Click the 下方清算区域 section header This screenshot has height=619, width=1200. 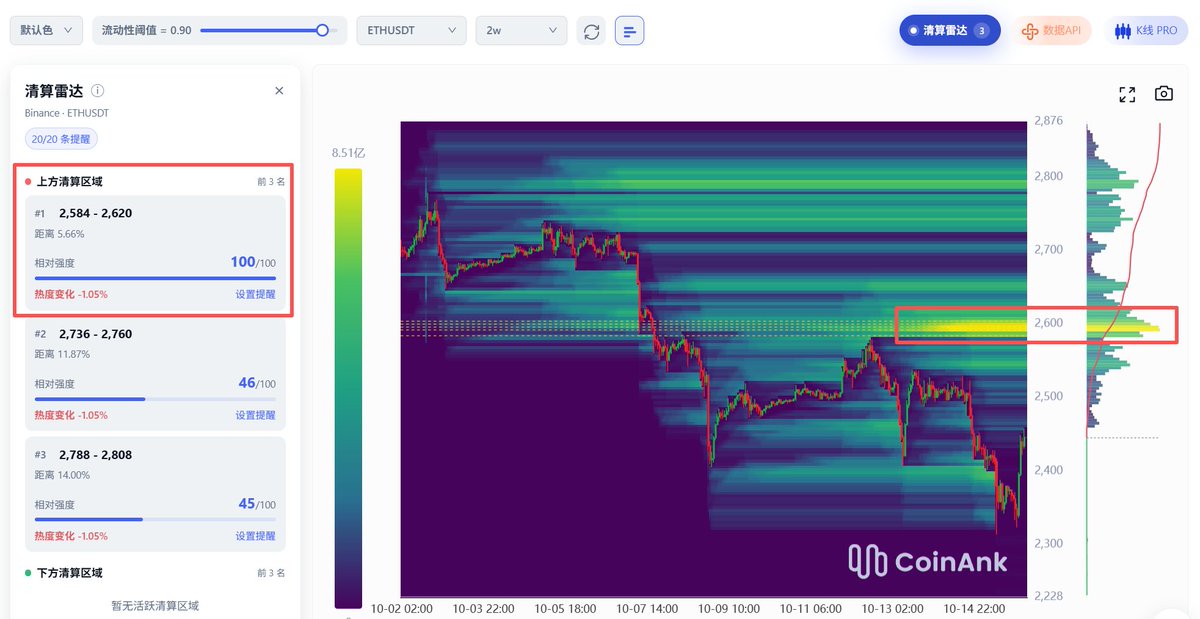69,573
